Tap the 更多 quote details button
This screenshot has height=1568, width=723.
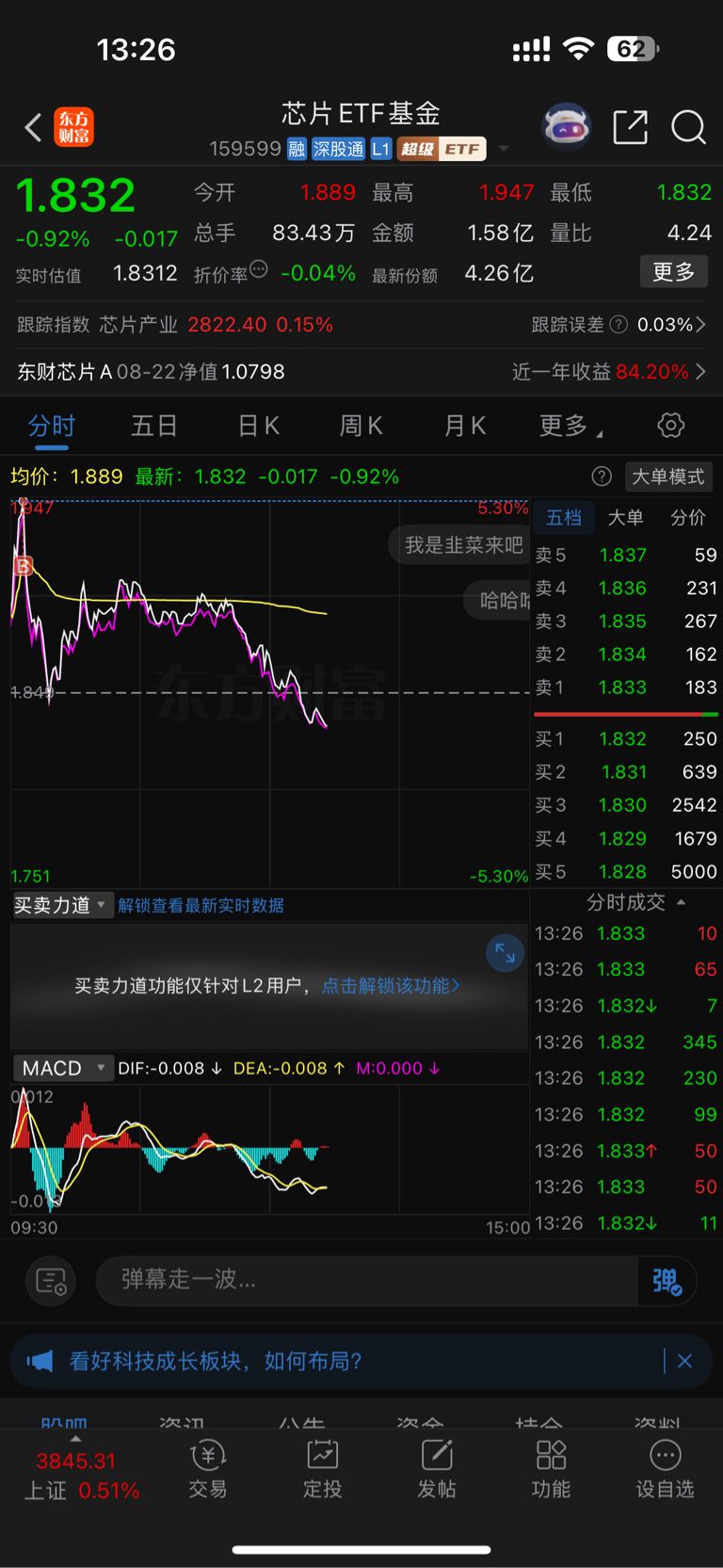pyautogui.click(x=673, y=272)
